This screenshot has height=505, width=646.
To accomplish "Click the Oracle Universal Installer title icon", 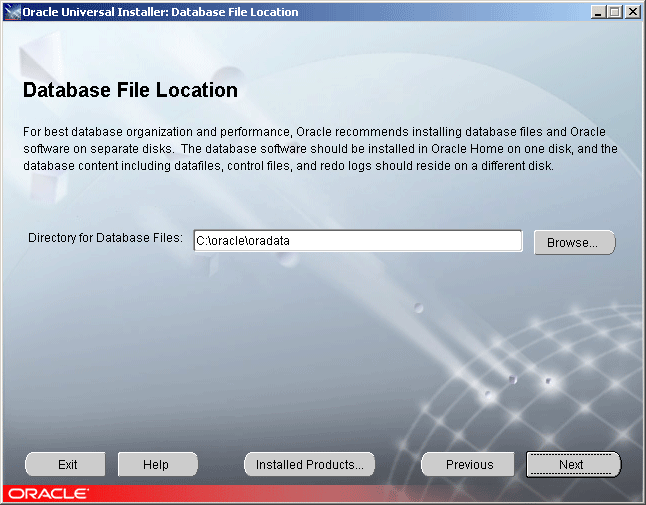I will coord(12,12).
